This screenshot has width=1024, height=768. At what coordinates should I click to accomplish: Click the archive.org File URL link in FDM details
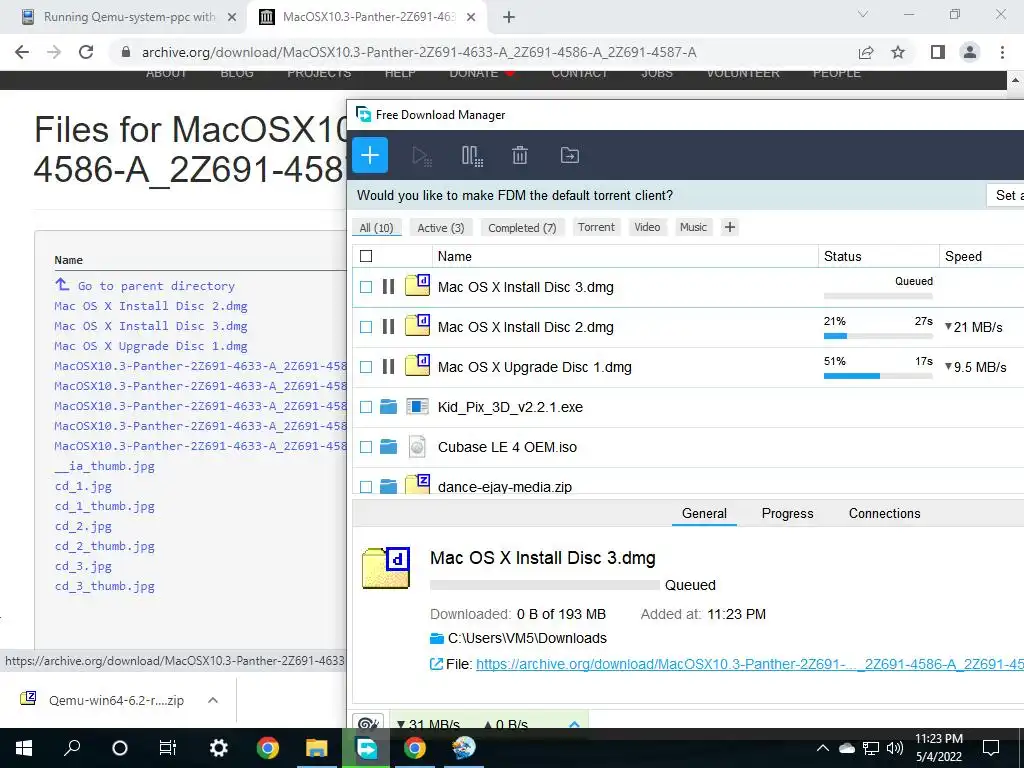(750, 664)
